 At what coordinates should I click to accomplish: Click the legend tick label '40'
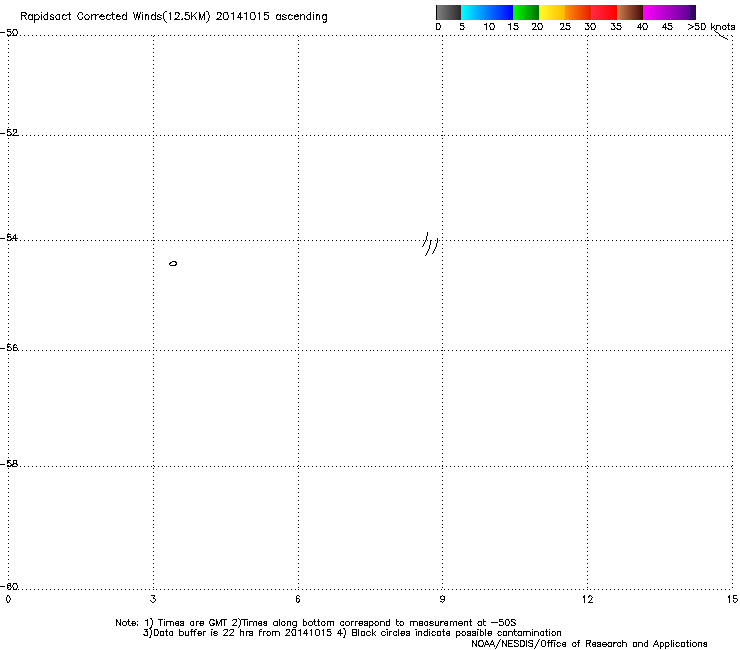coord(642,27)
